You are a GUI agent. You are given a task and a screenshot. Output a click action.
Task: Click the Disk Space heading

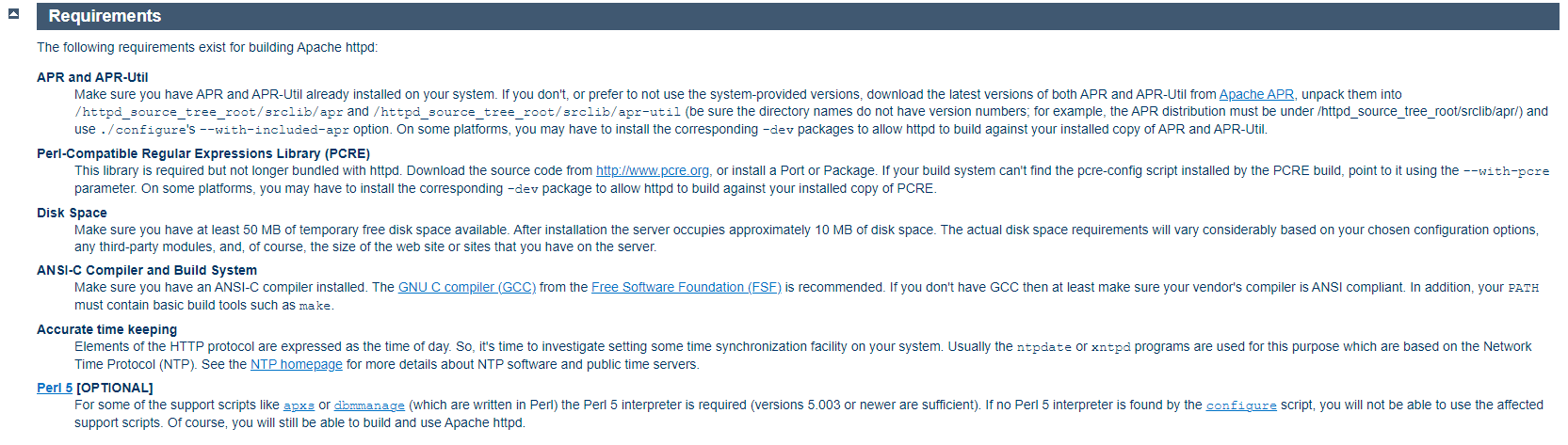(x=72, y=213)
